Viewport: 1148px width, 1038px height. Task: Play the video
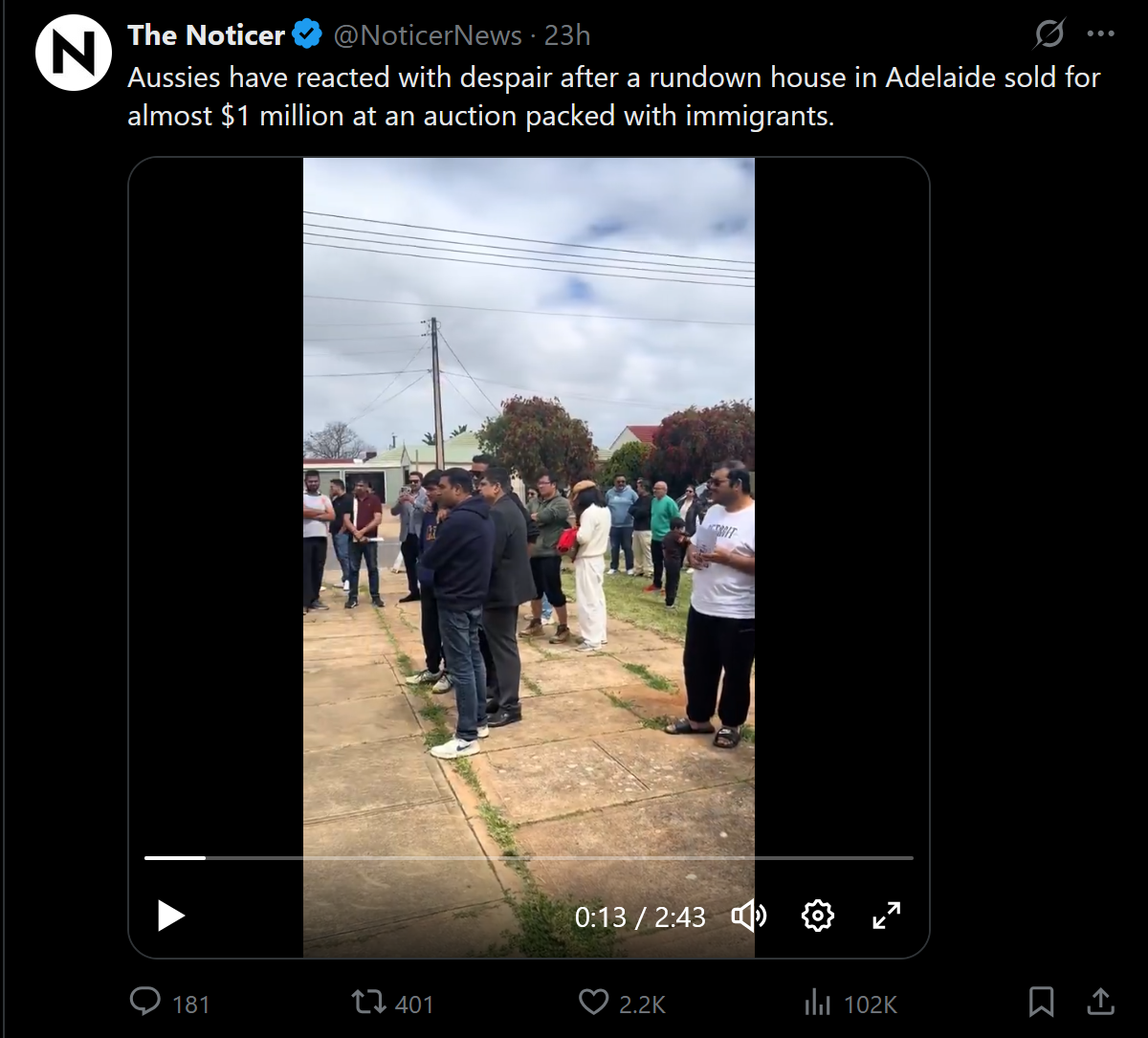tap(170, 916)
